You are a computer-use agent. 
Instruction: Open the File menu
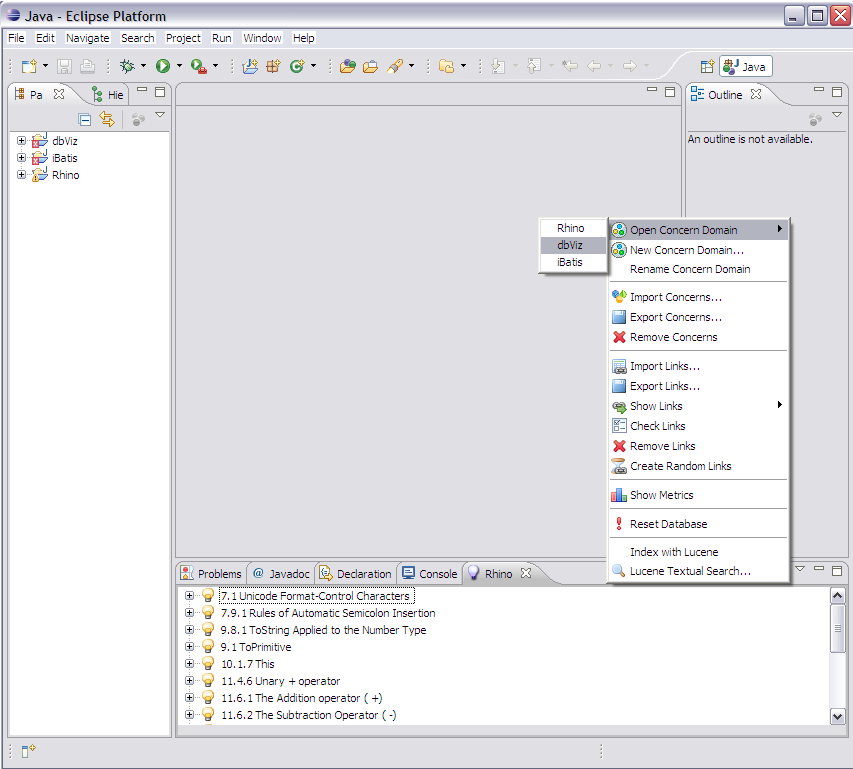16,38
